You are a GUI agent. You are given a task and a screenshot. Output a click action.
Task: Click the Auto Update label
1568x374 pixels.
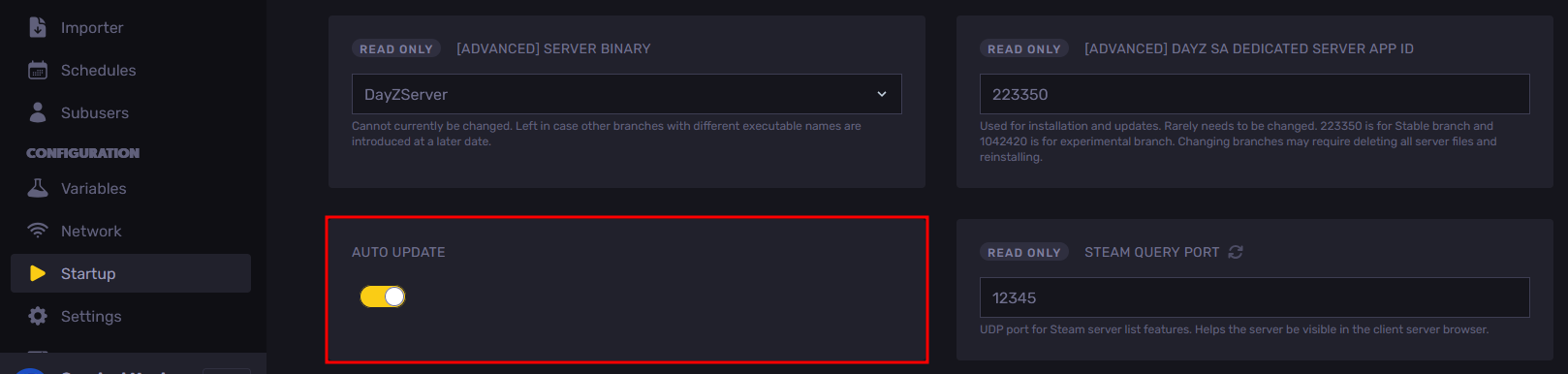click(398, 252)
